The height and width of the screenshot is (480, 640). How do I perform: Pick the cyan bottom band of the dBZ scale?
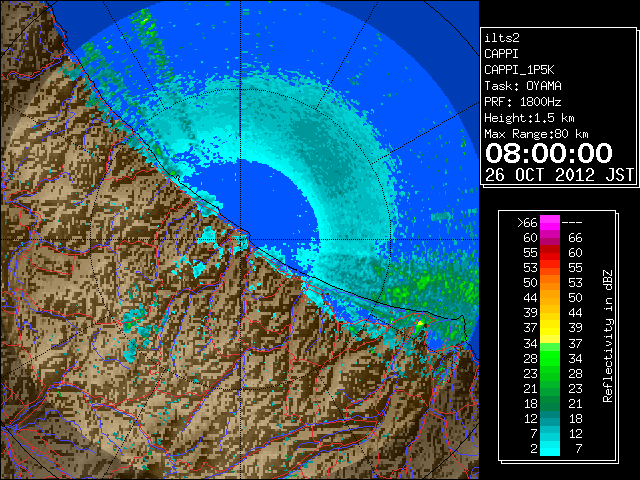(x=550, y=448)
